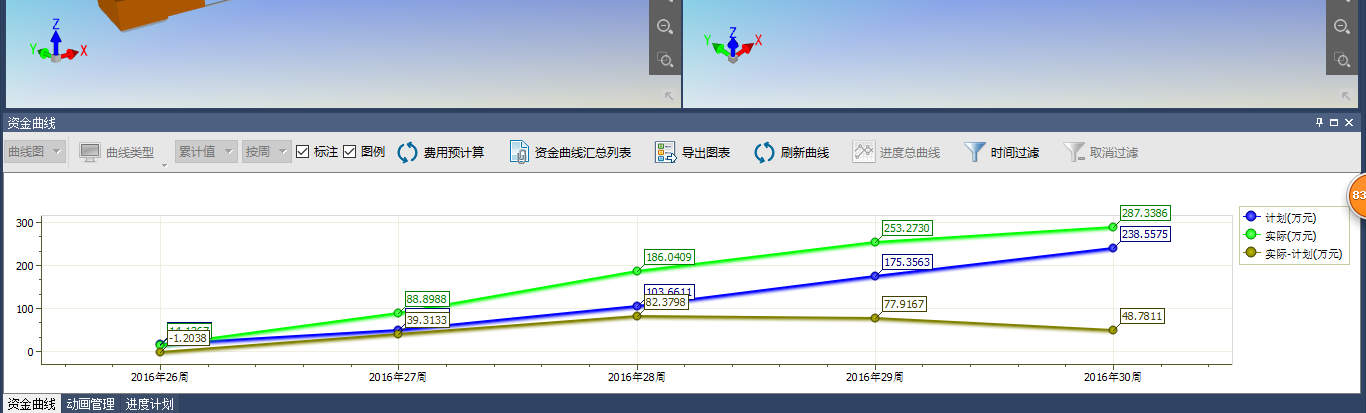Open the 按周 period dropdown
1366x413 pixels.
pyautogui.click(x=266, y=152)
